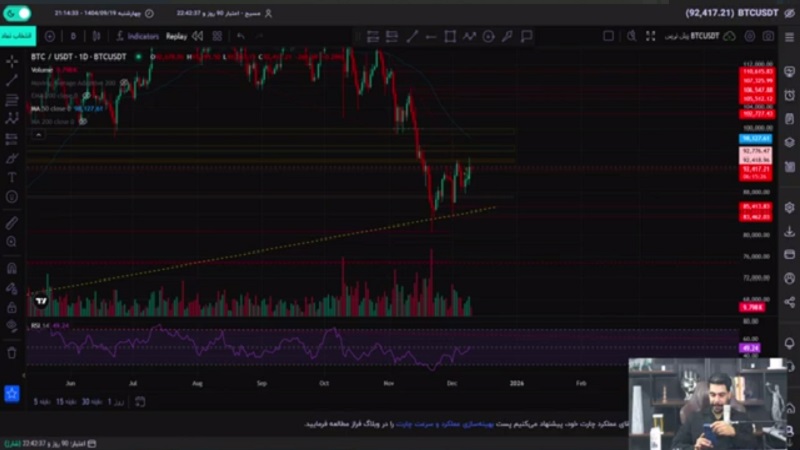Select the crosshair cursor tool
Viewport: 800px width, 450px height.
[x=12, y=61]
